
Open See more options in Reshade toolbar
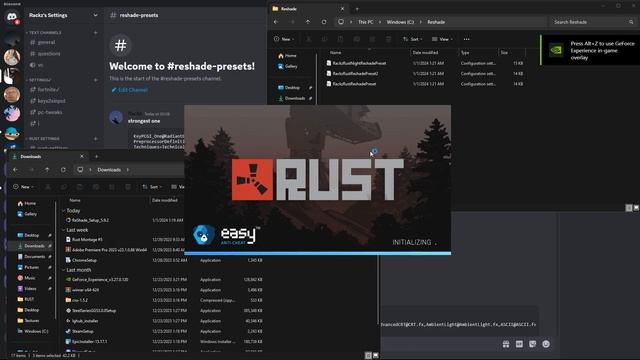pos(467,39)
